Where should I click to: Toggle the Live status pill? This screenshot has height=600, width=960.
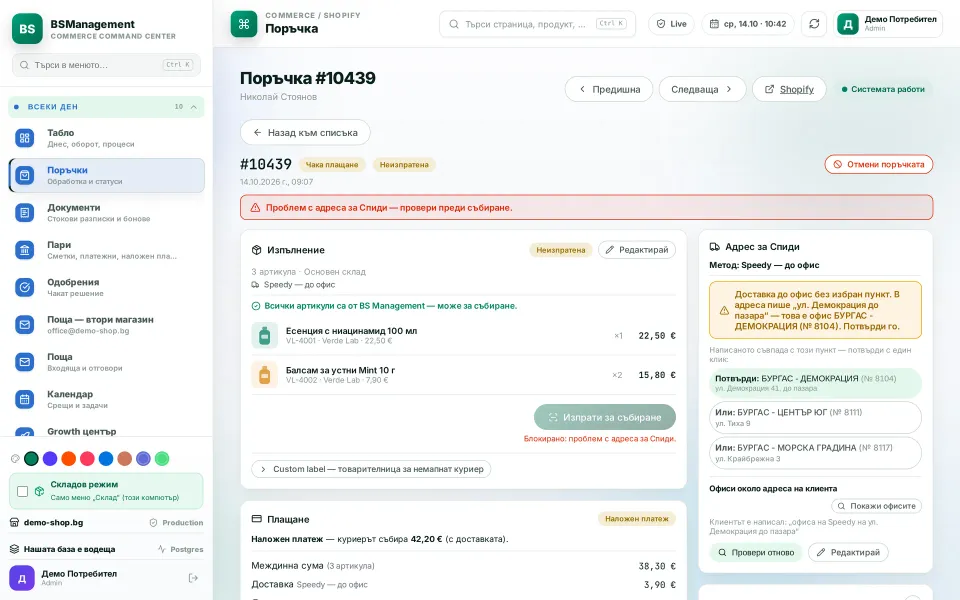coord(671,24)
